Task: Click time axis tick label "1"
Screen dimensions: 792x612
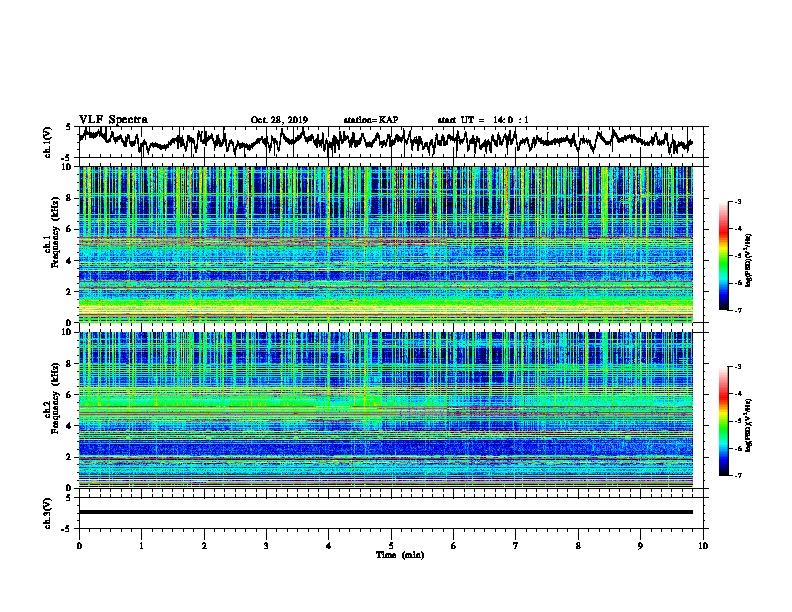Action: coord(142,546)
